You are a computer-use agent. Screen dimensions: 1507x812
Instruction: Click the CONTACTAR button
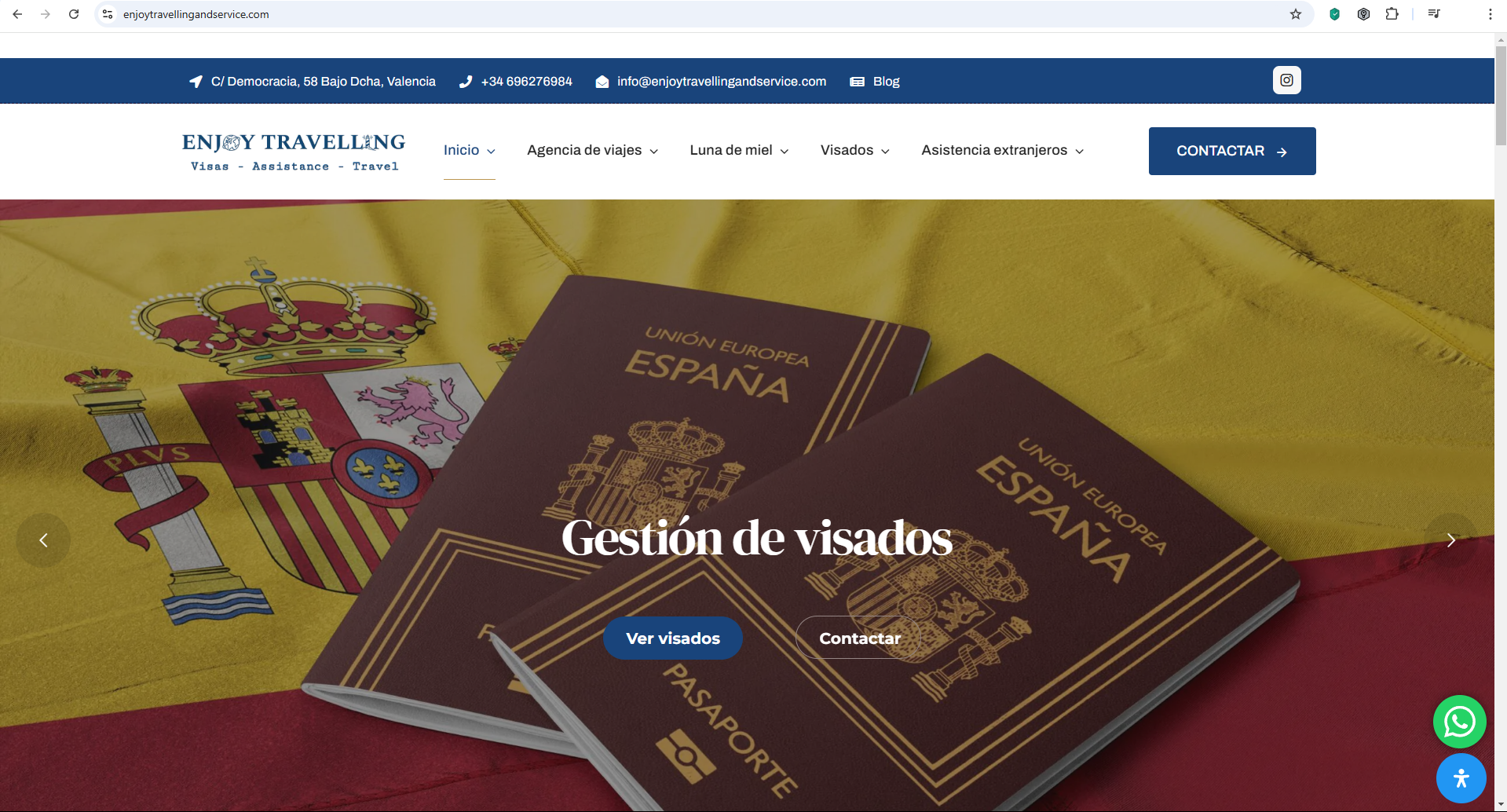(x=1231, y=151)
